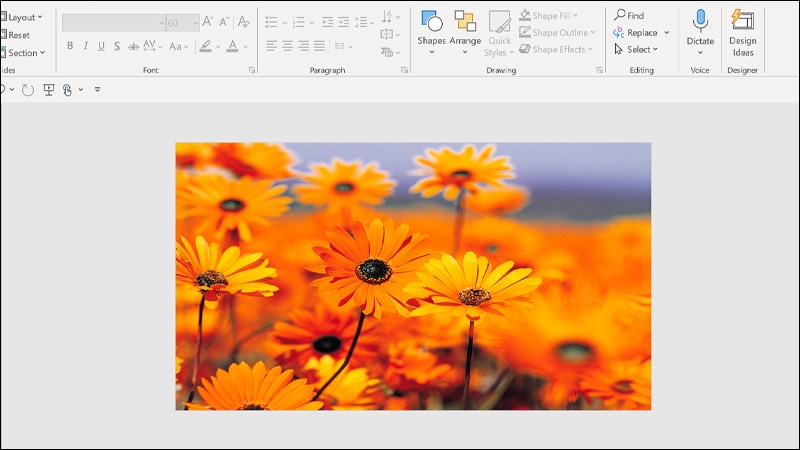Open Line Spacing options

click(364, 22)
